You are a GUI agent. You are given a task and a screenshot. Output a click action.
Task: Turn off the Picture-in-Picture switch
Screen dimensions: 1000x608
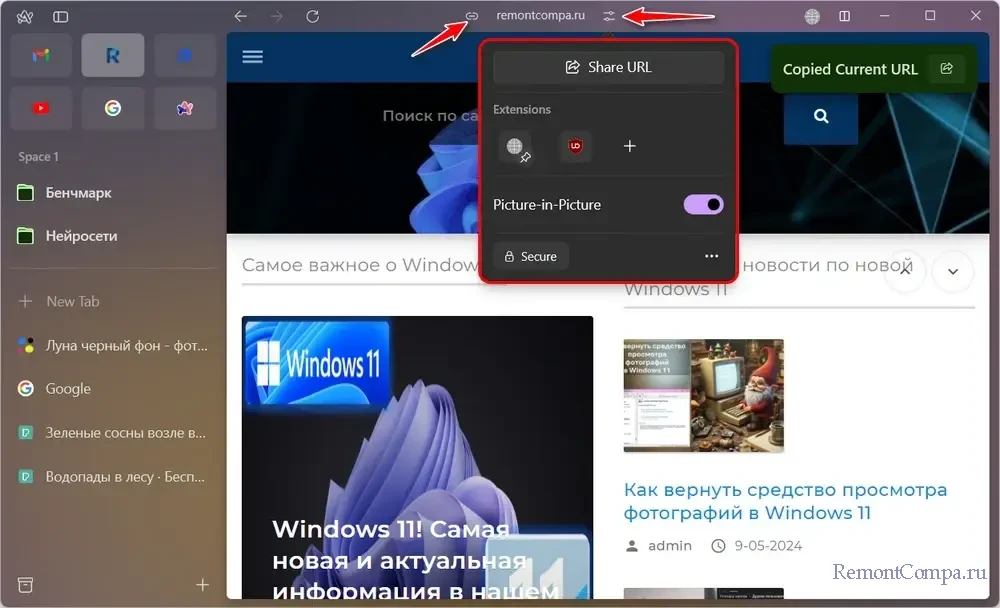coord(703,205)
